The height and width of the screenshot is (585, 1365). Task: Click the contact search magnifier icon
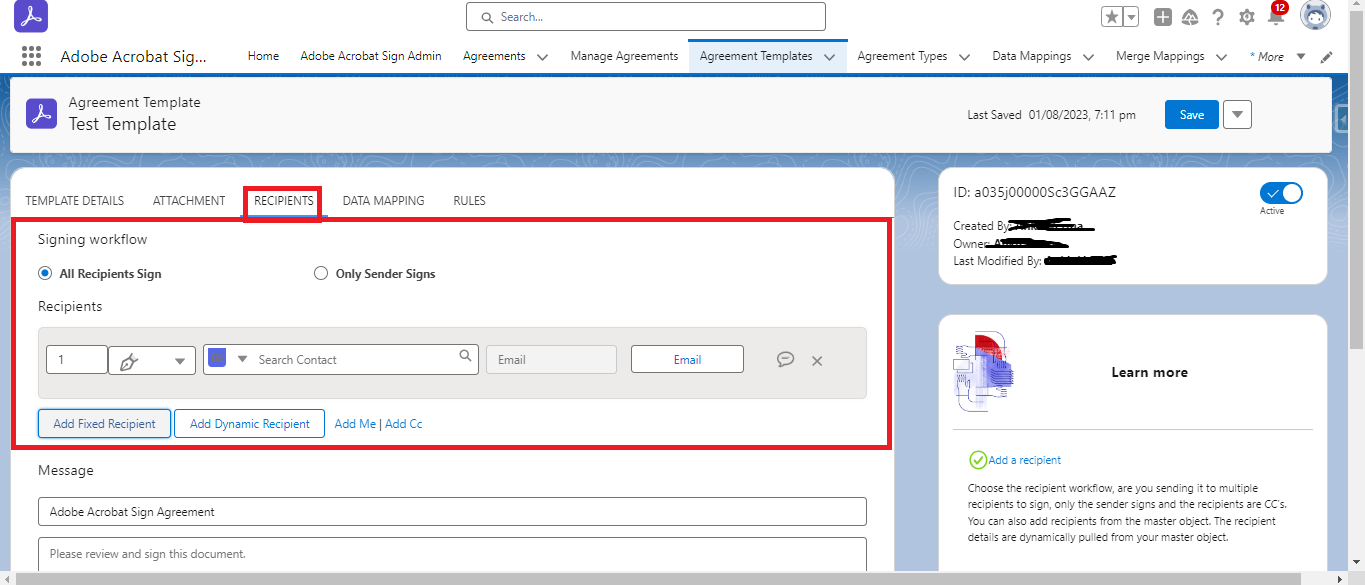pos(465,355)
